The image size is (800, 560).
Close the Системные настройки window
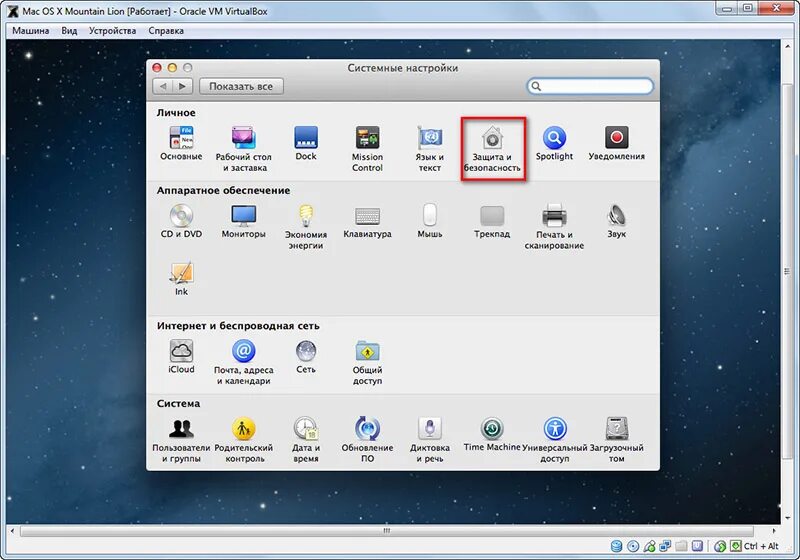click(157, 67)
